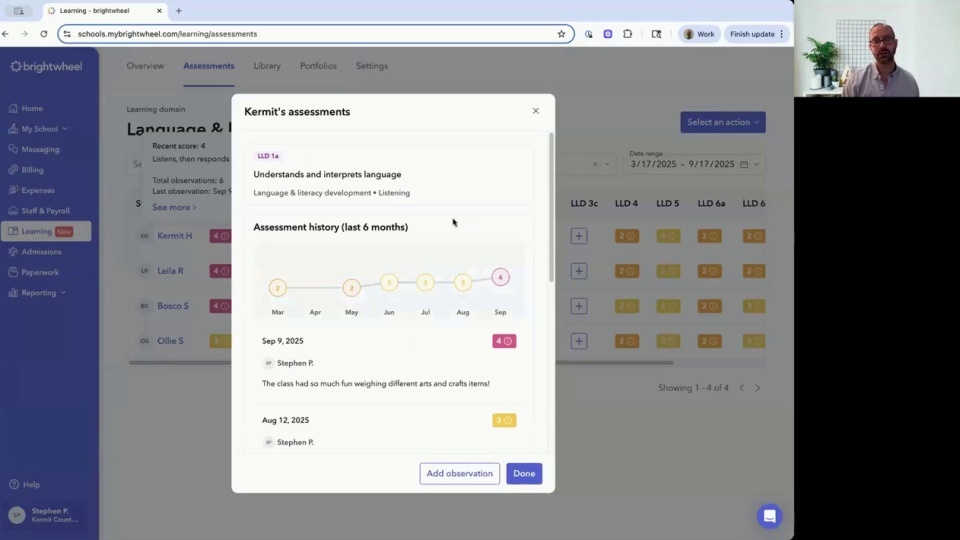Switch to the Settings tab

pos(372,66)
